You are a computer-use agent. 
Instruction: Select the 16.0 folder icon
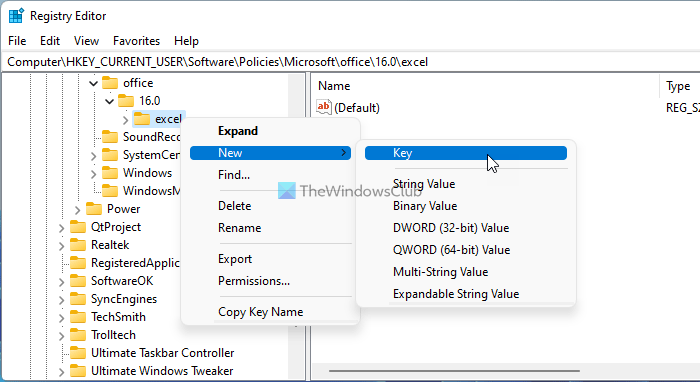126,101
